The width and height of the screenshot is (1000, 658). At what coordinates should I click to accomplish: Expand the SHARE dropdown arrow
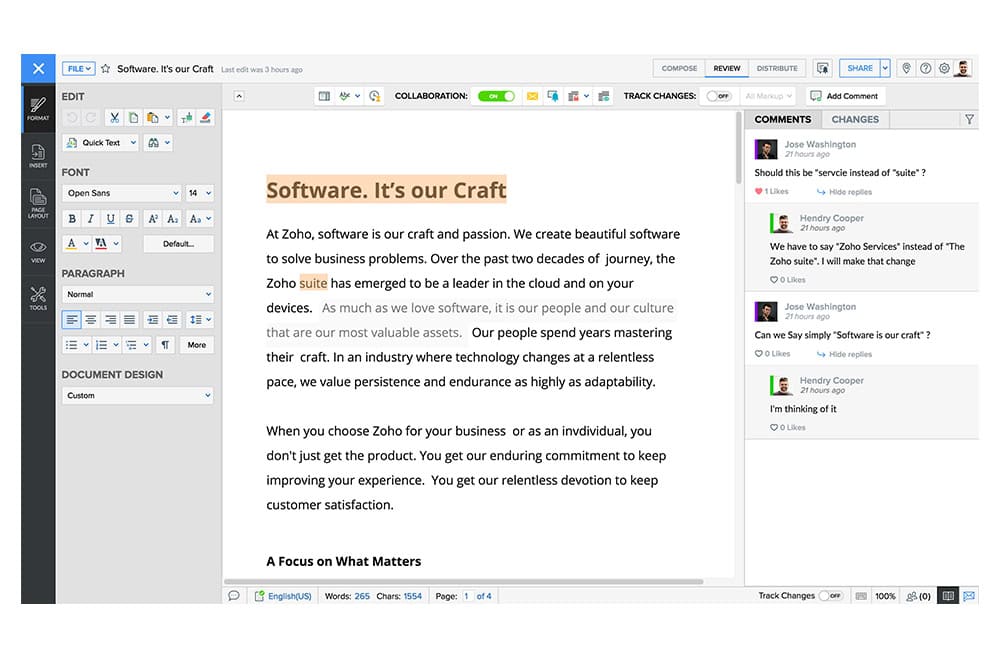(x=885, y=68)
